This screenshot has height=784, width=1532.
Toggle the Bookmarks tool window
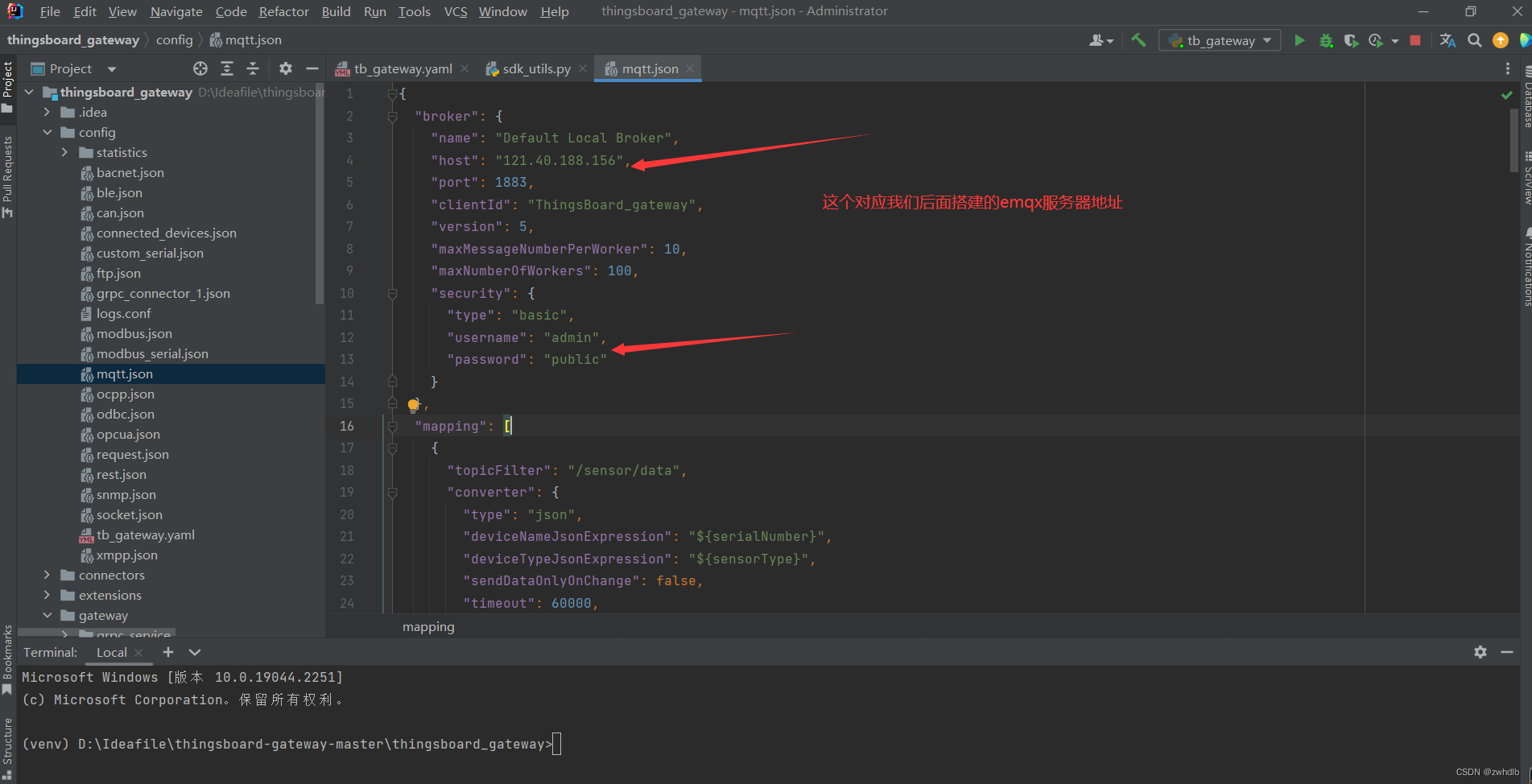tap(7, 660)
